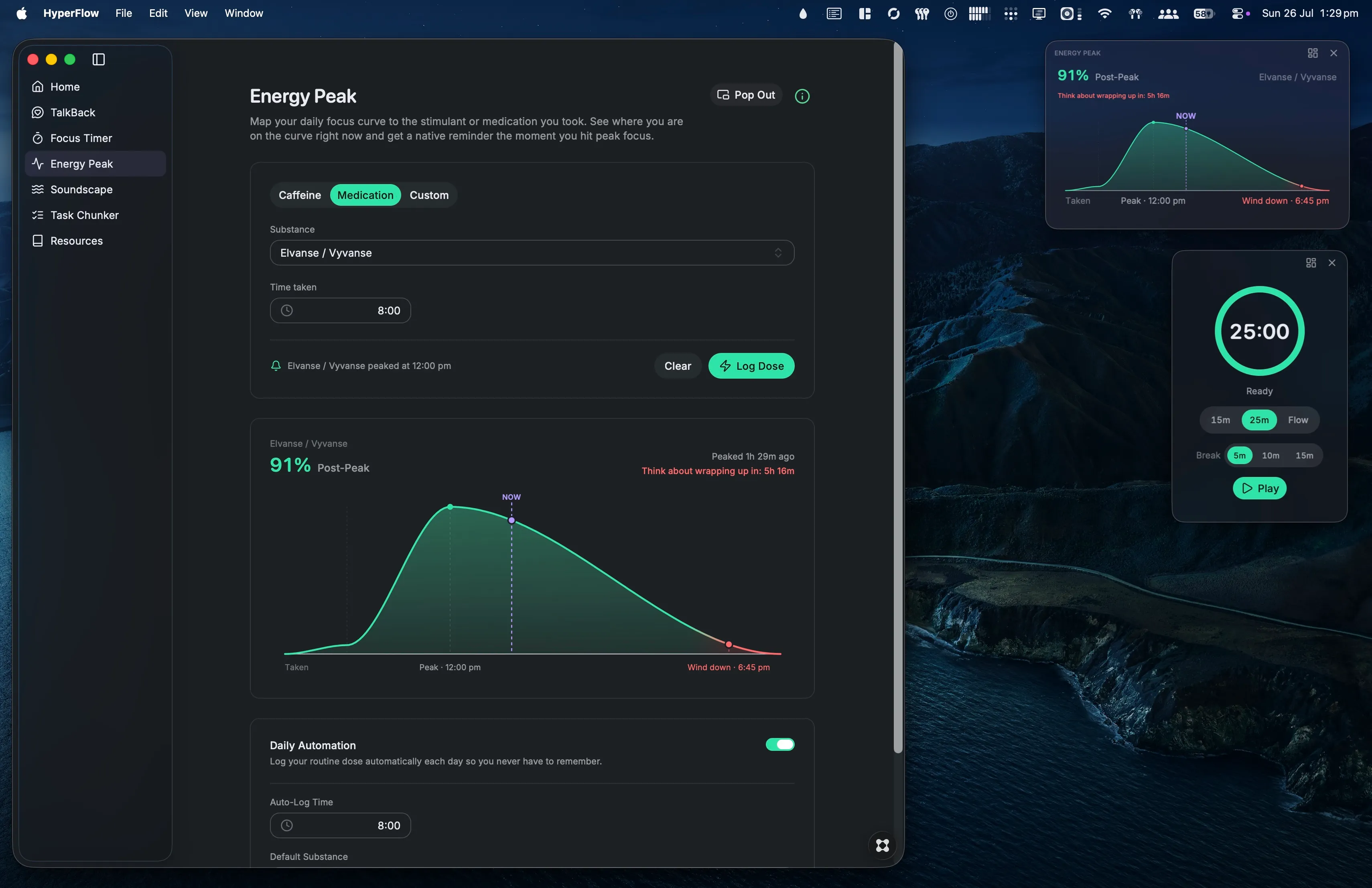Select the 25m focus duration
1372x888 pixels.
pos(1259,420)
